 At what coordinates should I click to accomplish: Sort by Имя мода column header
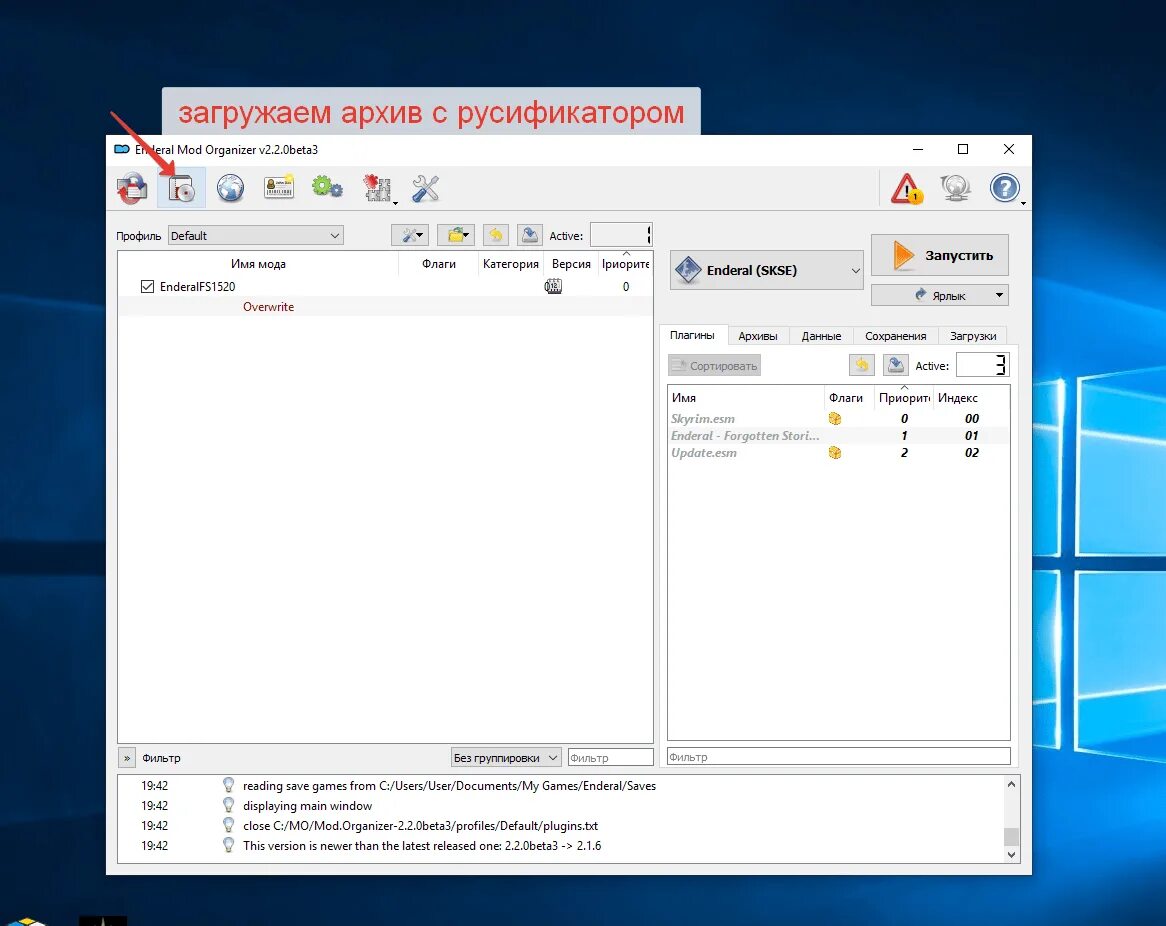pyautogui.click(x=258, y=264)
